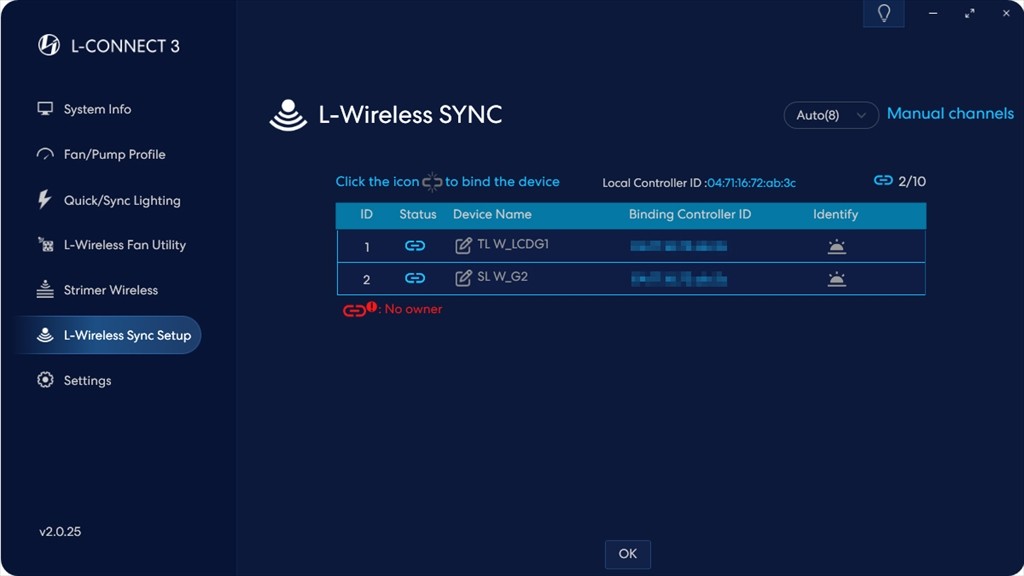Open Strimer Wireless section
1024x576 pixels.
coord(110,290)
